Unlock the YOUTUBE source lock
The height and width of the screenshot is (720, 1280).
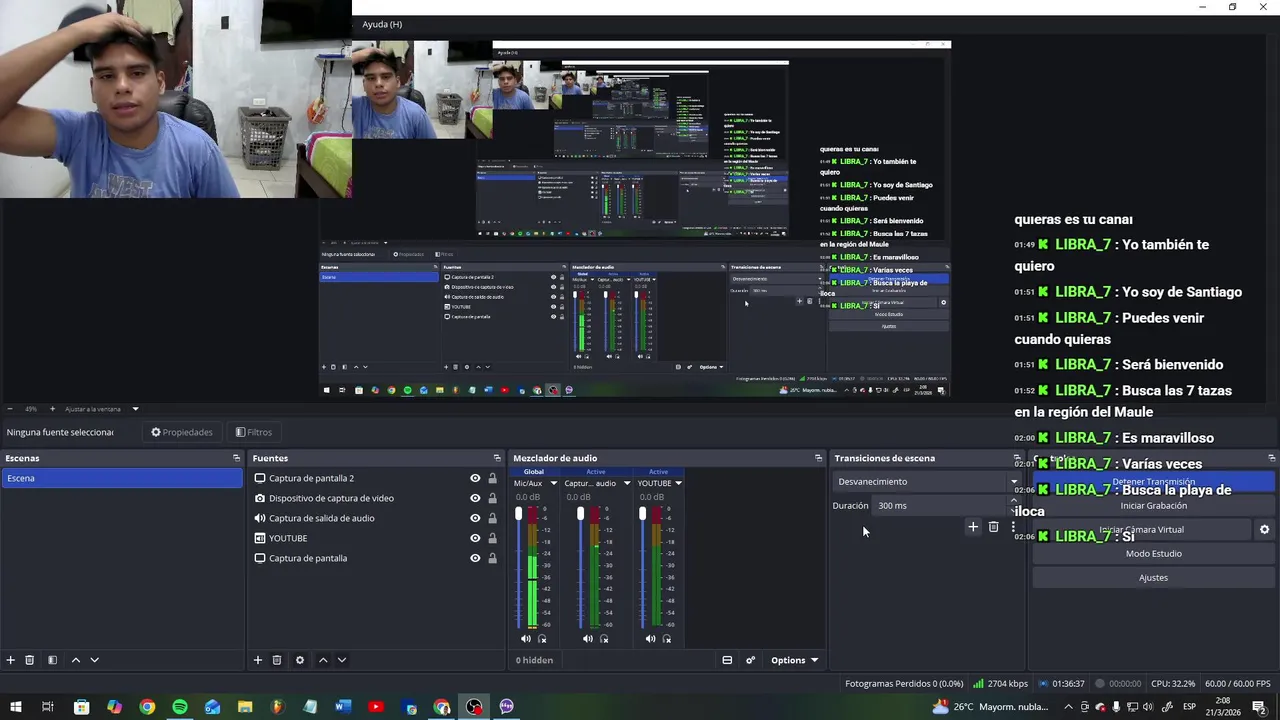[x=492, y=538]
